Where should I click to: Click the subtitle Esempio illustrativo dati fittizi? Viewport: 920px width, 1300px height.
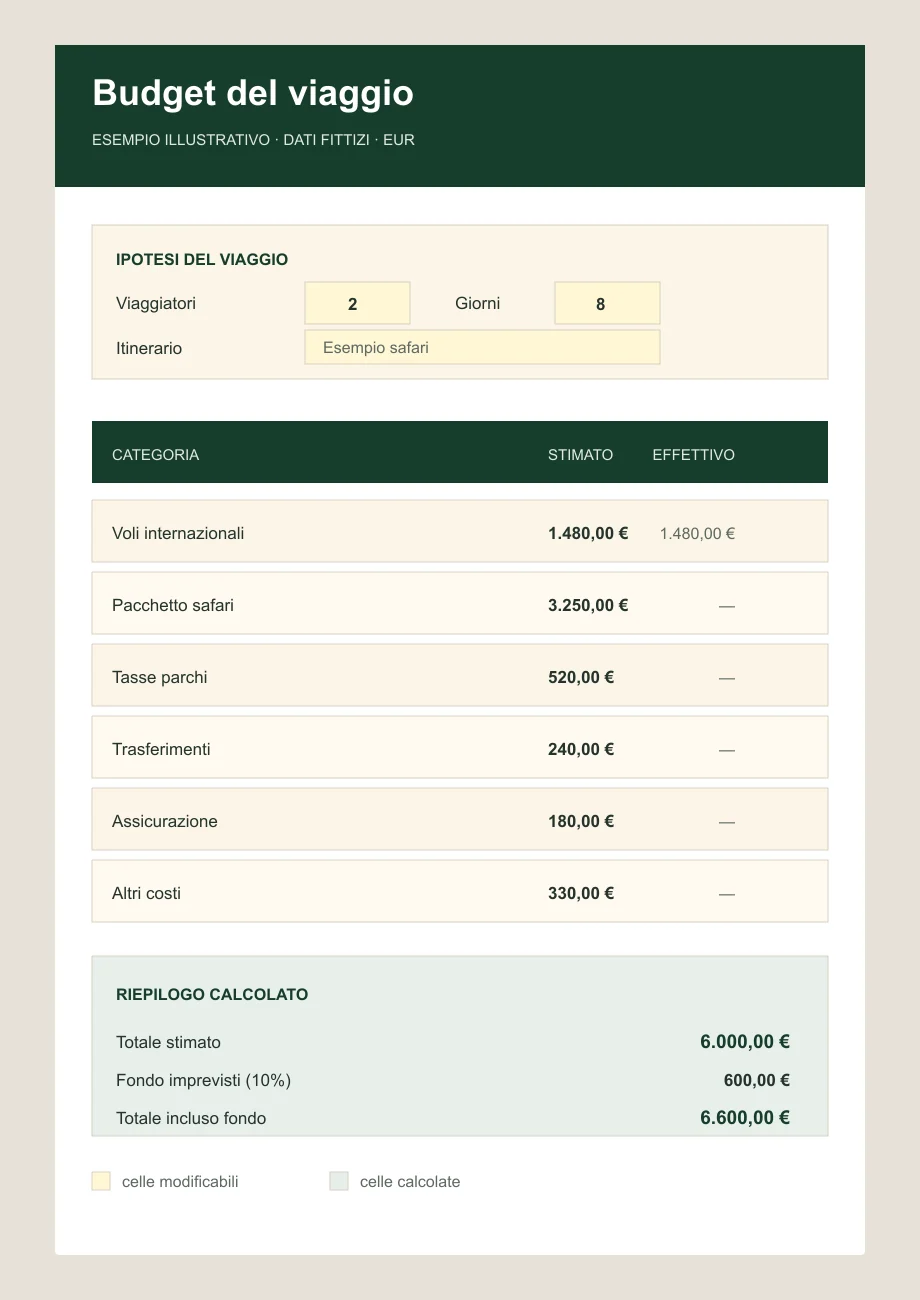point(253,140)
